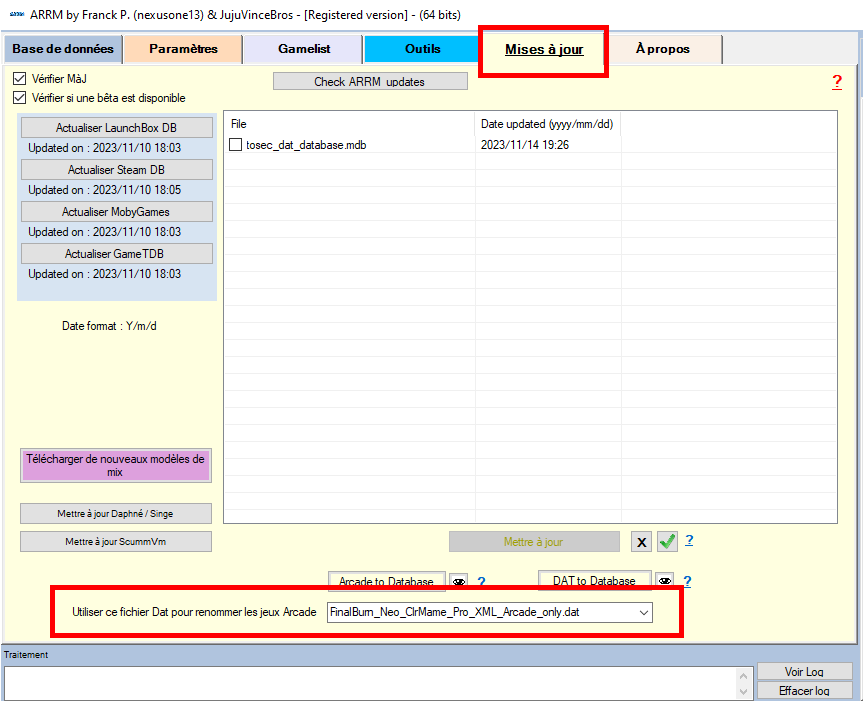Uncheck the Vérifier MàJ checkbox

tap(19, 78)
